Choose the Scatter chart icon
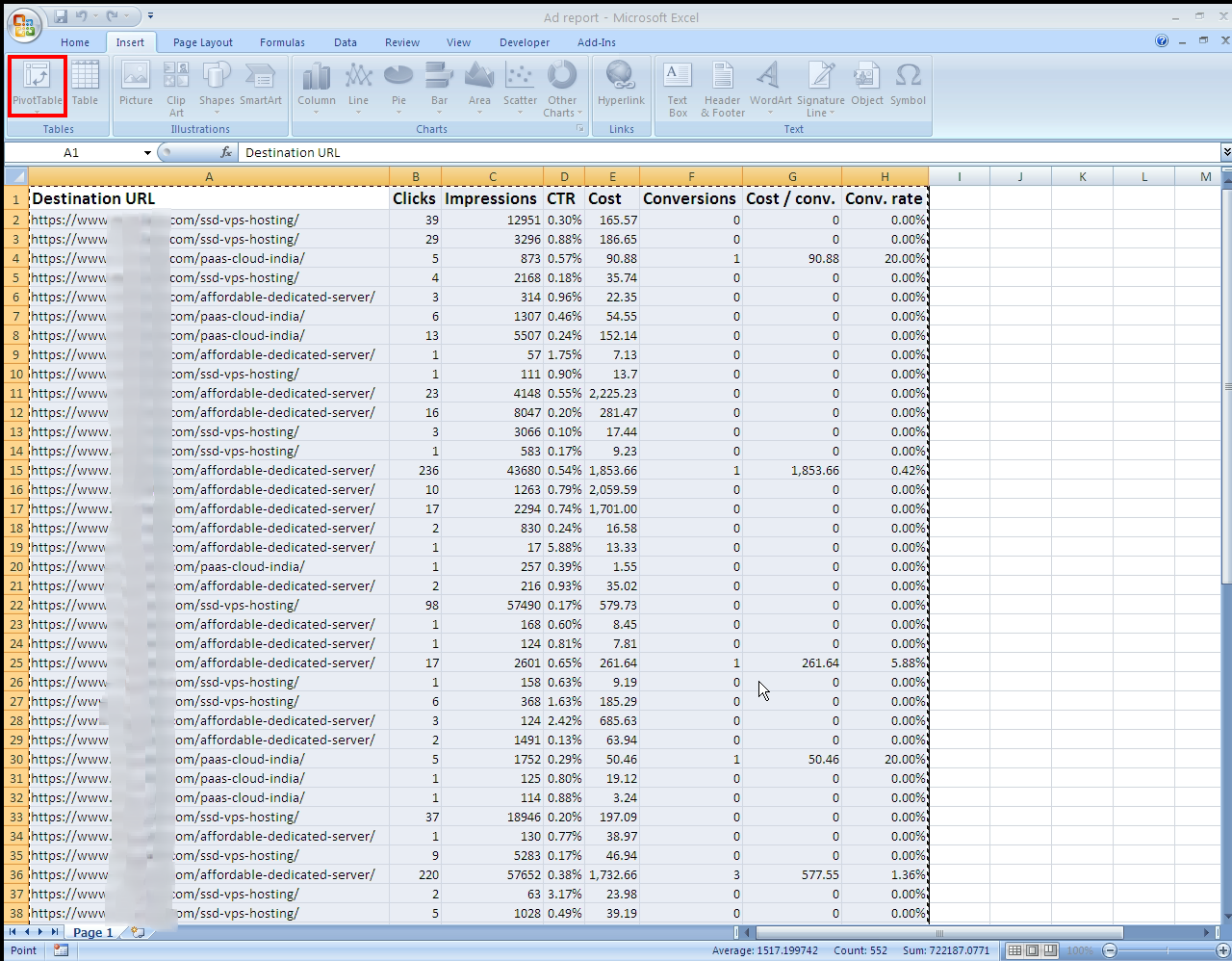 (520, 86)
